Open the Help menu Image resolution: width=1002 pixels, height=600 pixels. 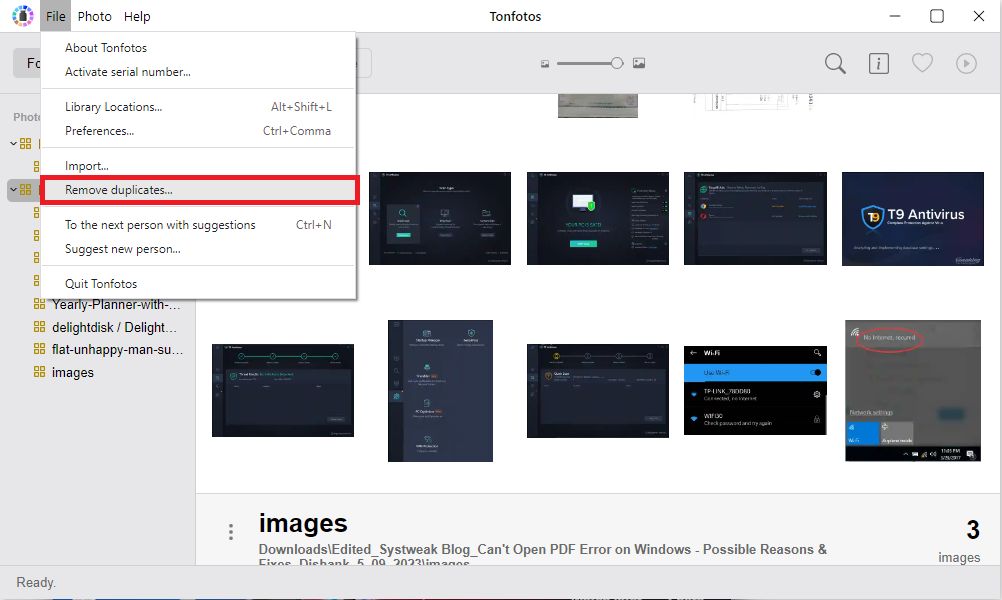(137, 16)
